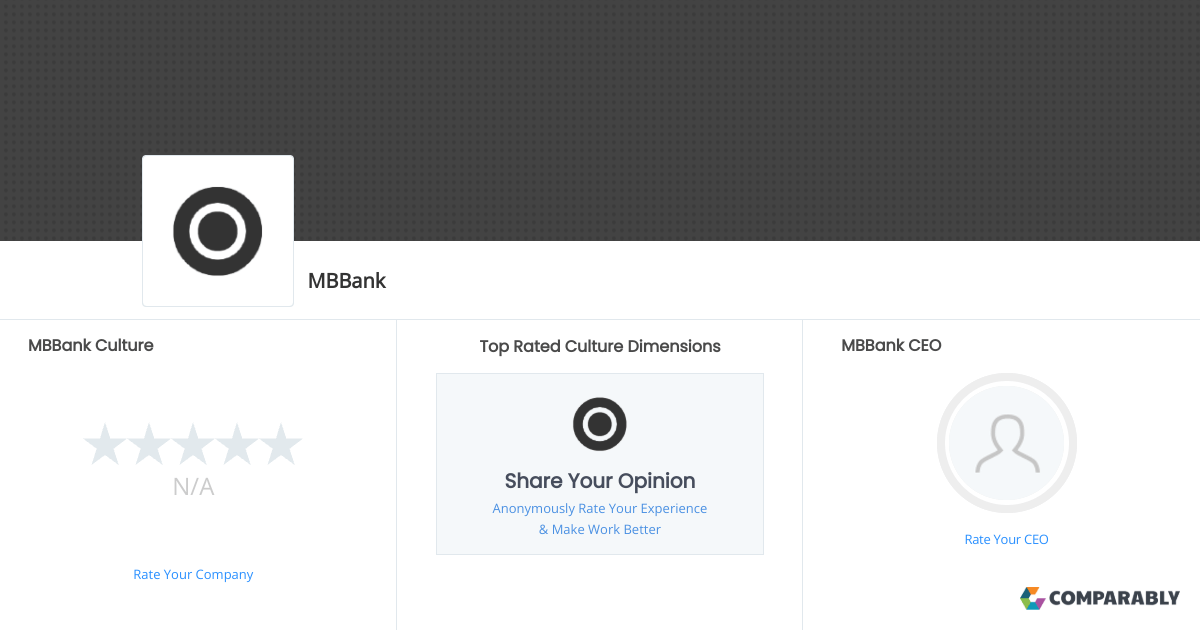Click the N/A culture rating text
This screenshot has height=630, width=1200.
click(193, 488)
